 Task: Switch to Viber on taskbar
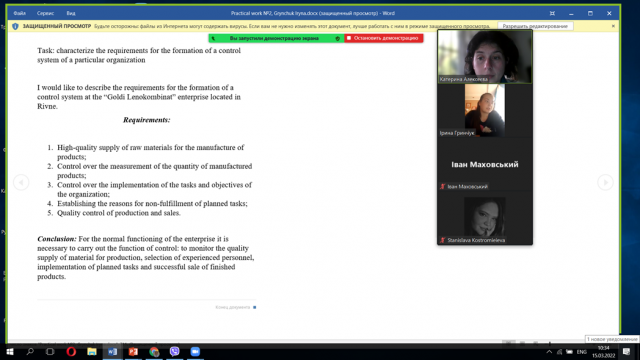[x=174, y=351]
